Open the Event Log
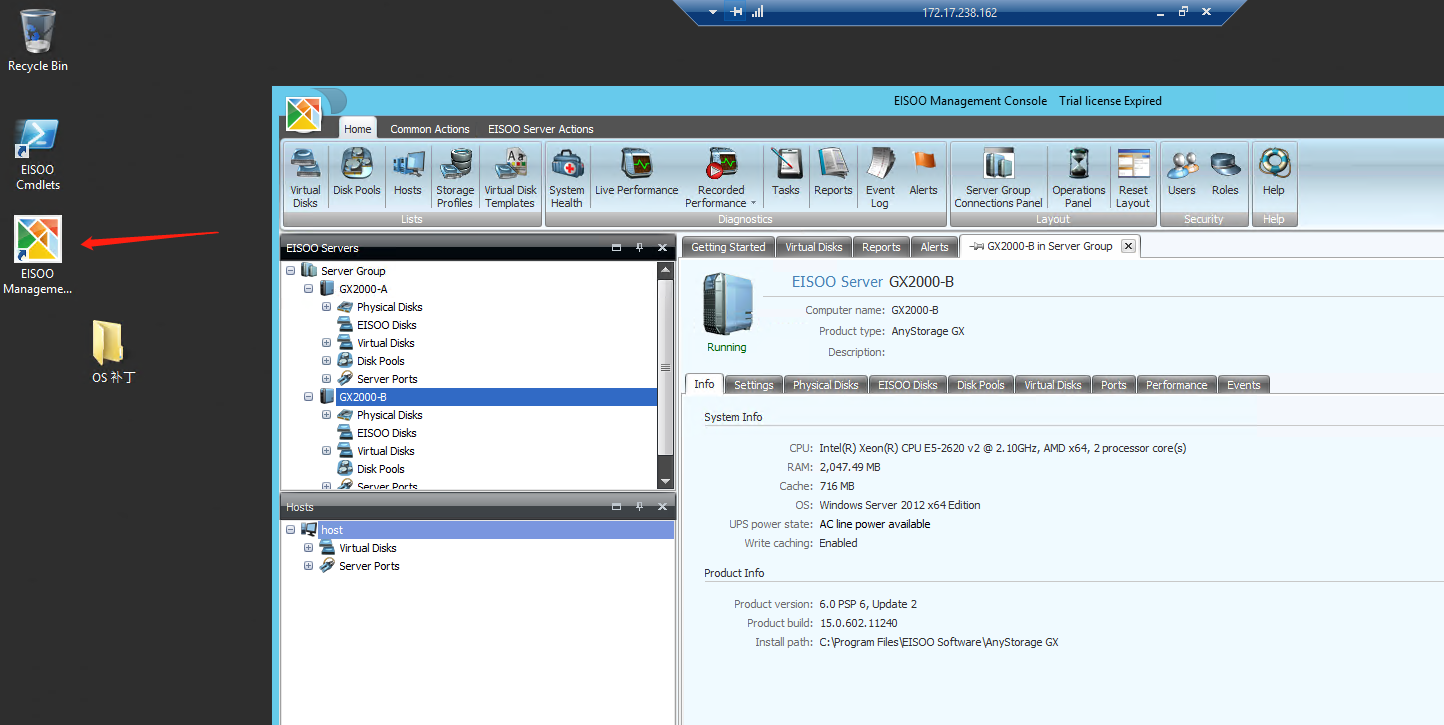 (x=880, y=178)
